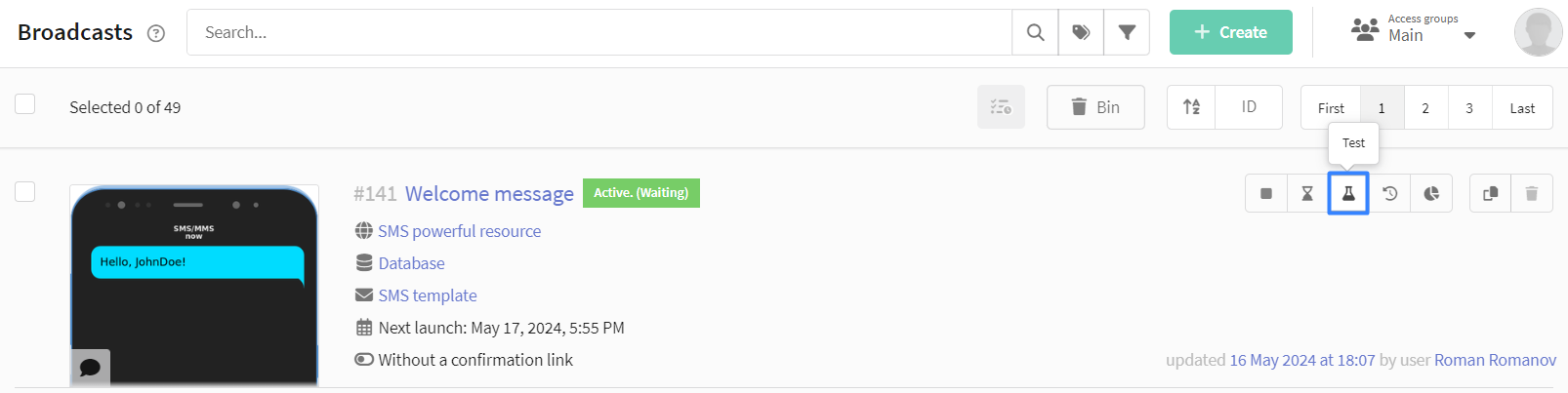Open the Welcome message link

[489, 193]
